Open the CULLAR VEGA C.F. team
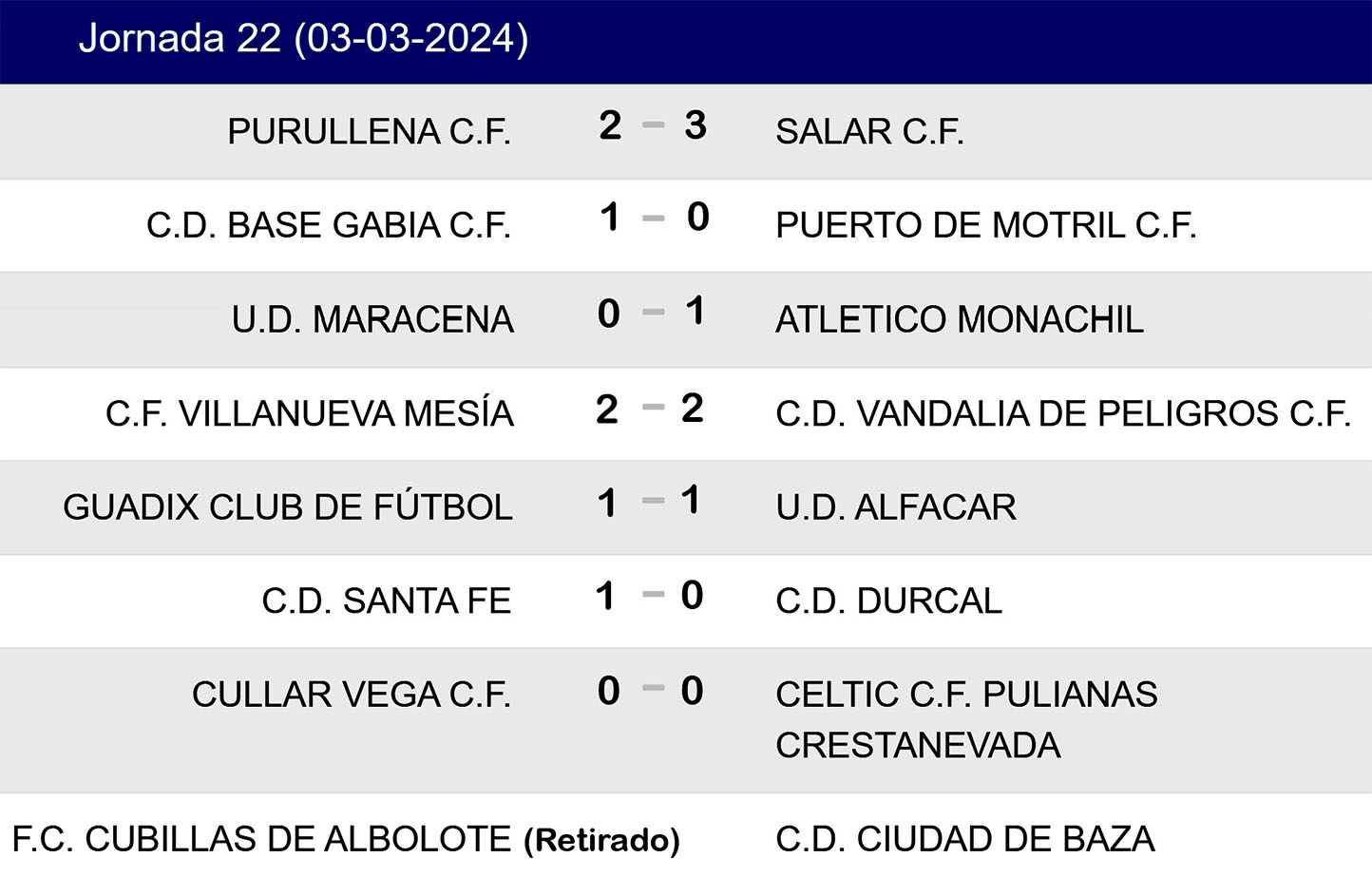The width and height of the screenshot is (1372, 896). tap(351, 695)
